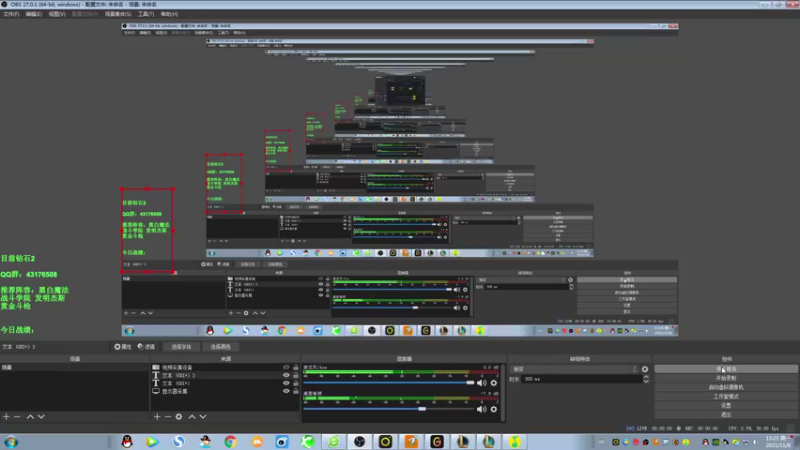Click 工作室模式 studio mode button
The height and width of the screenshot is (450, 800).
pyautogui.click(x=726, y=396)
